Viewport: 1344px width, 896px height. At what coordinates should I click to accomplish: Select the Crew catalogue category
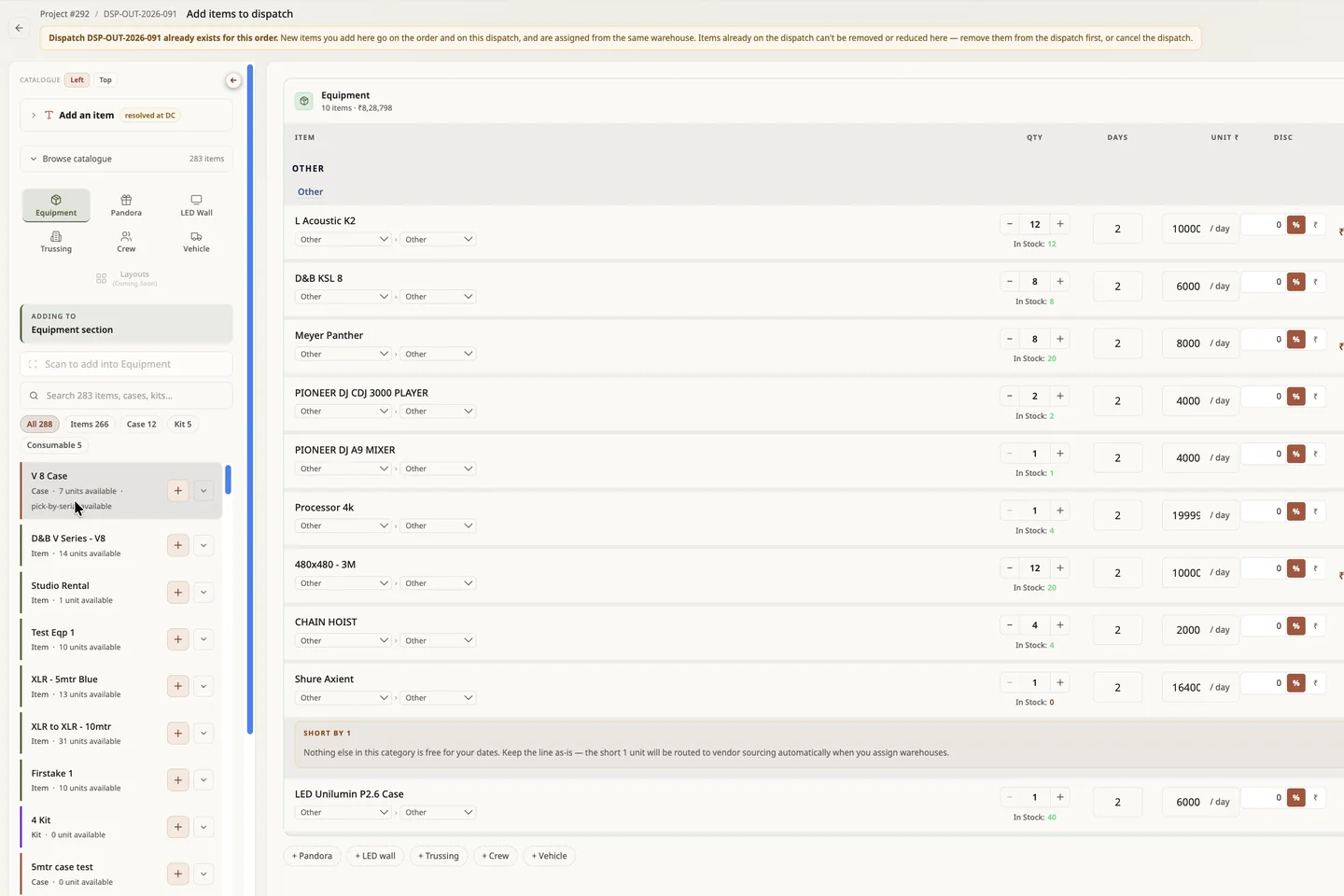pos(126,242)
